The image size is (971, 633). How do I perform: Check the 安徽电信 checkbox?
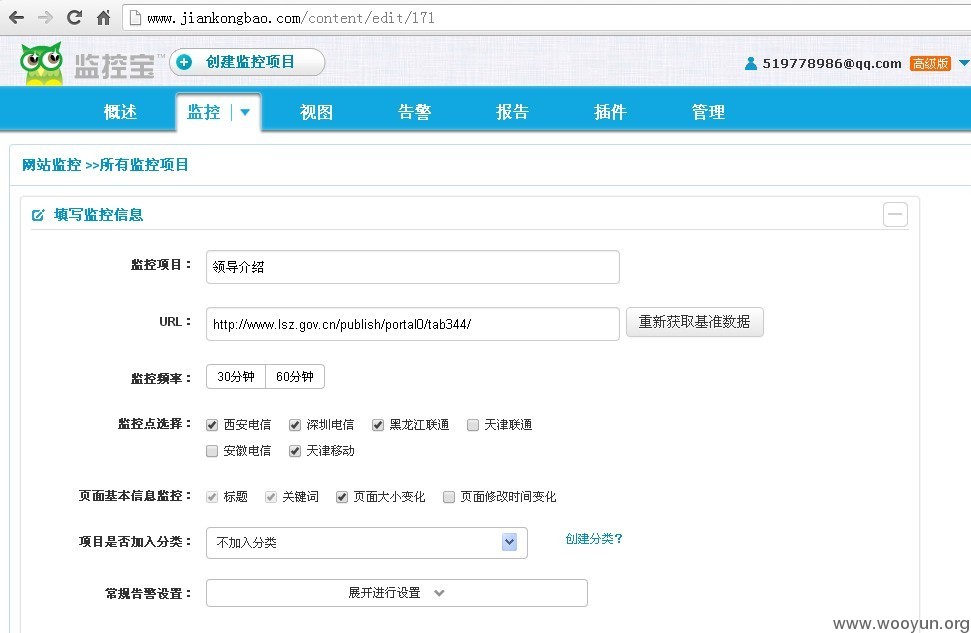coord(212,451)
